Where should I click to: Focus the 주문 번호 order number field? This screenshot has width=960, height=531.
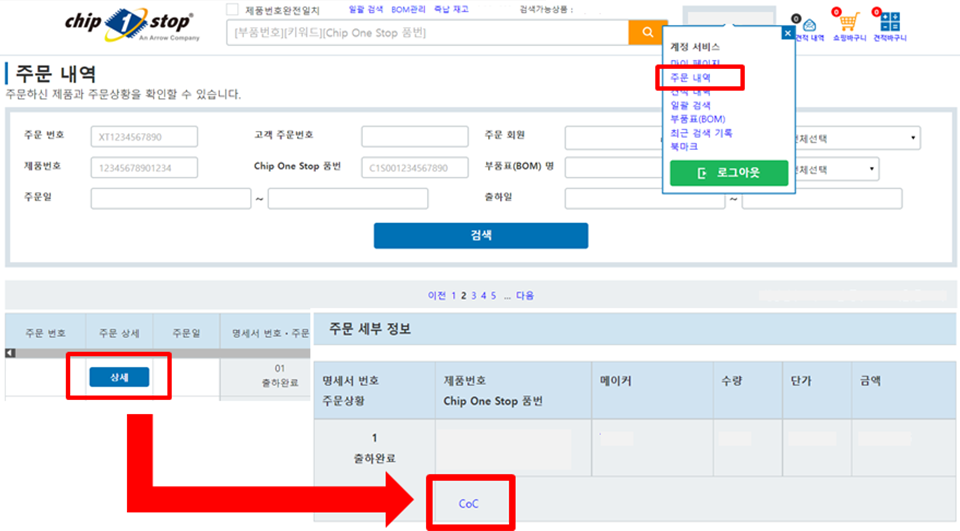[144, 137]
